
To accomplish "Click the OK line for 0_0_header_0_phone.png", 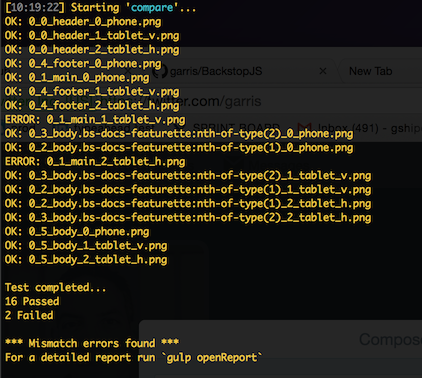I will [x=83, y=21].
